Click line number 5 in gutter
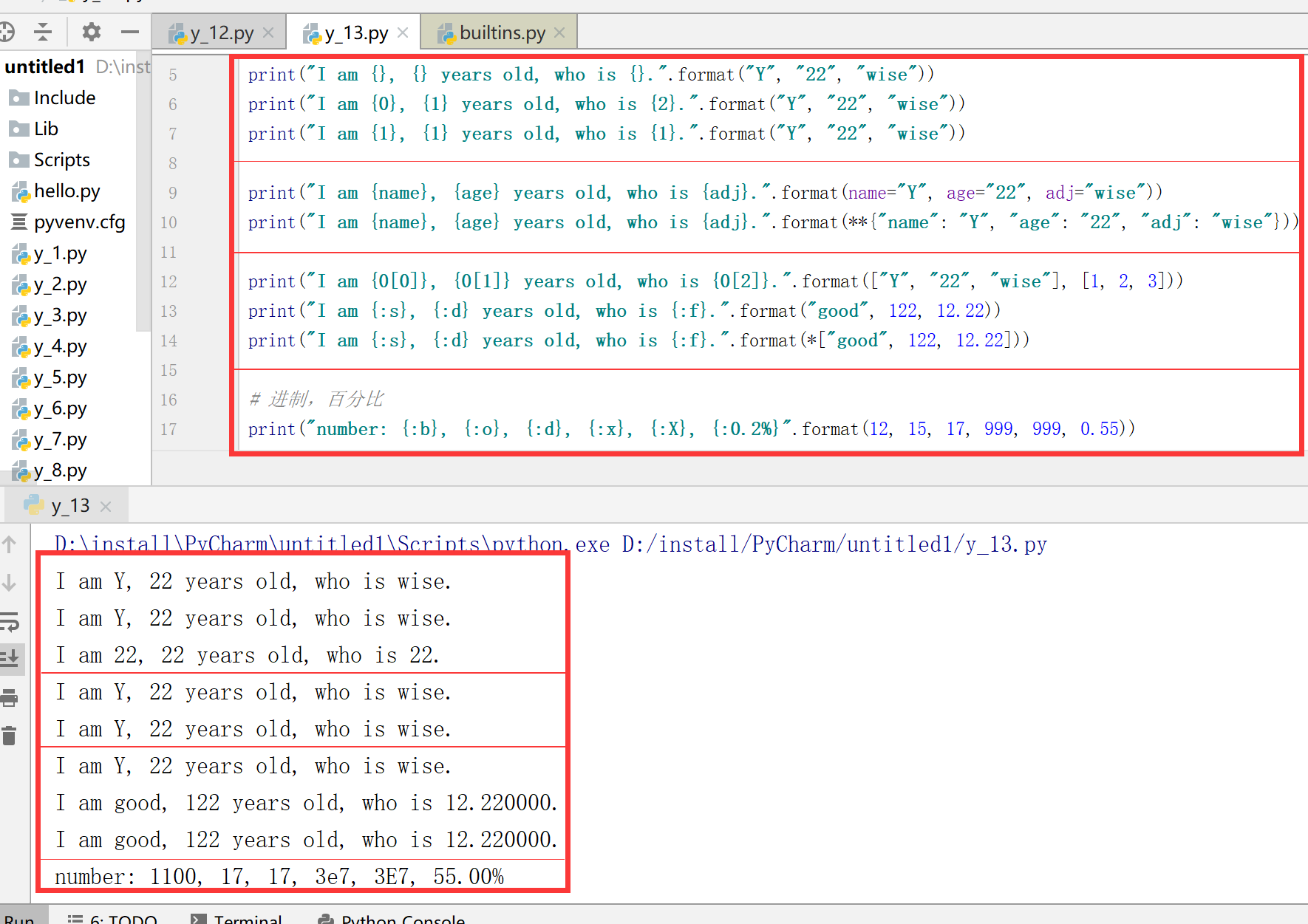1308x924 pixels. [x=173, y=75]
